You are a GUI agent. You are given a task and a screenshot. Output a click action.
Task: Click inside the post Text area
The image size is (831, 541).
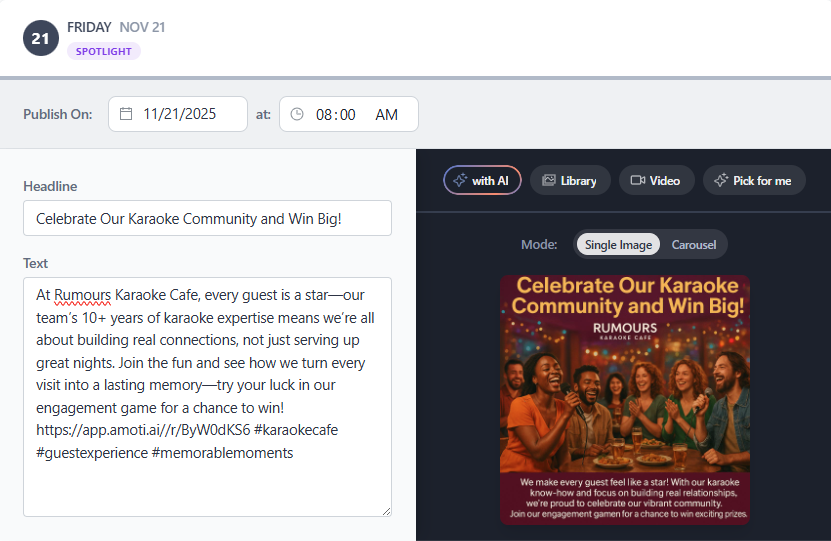coord(207,480)
